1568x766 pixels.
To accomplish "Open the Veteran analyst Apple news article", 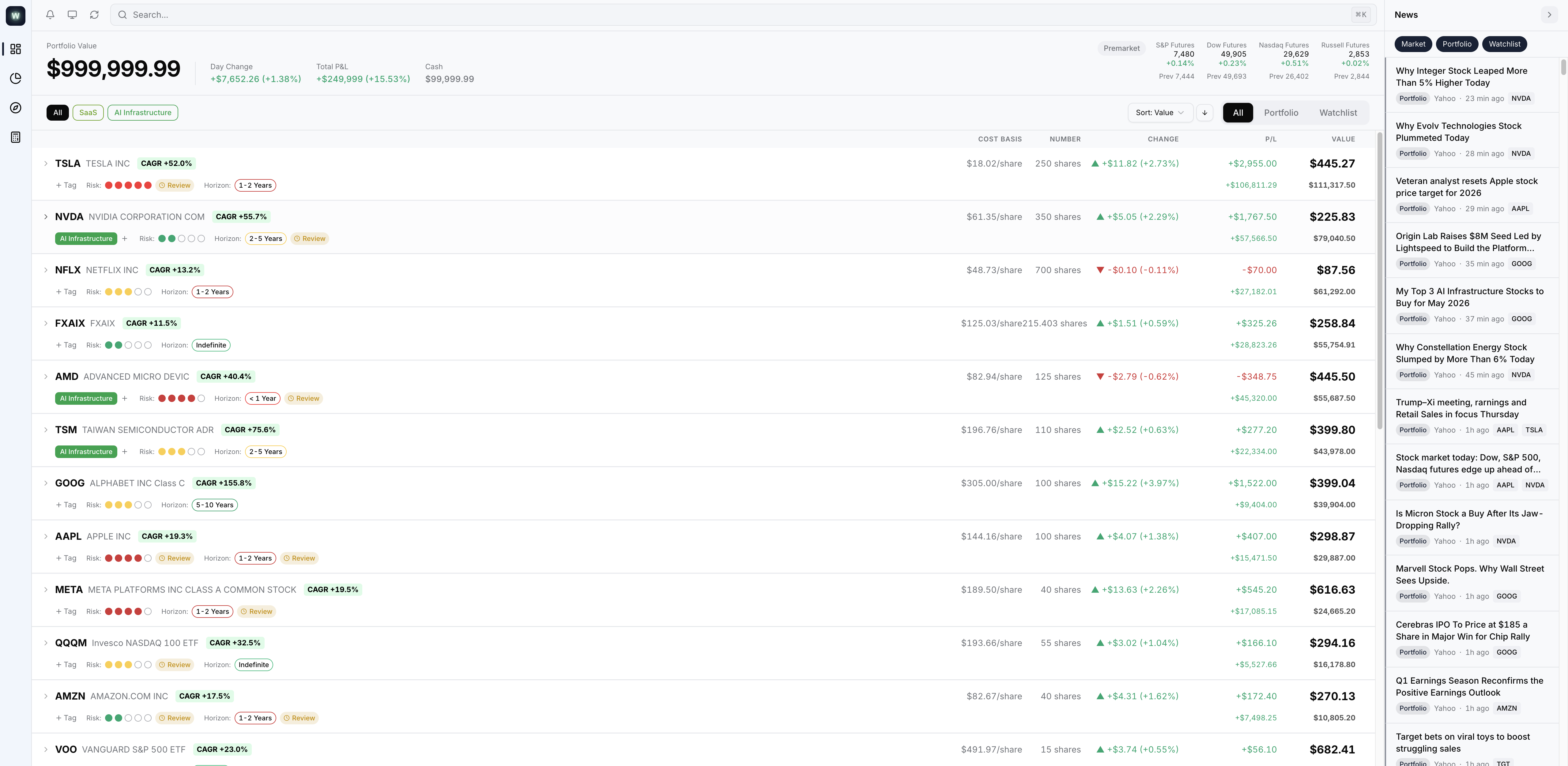I will (1472, 195).
